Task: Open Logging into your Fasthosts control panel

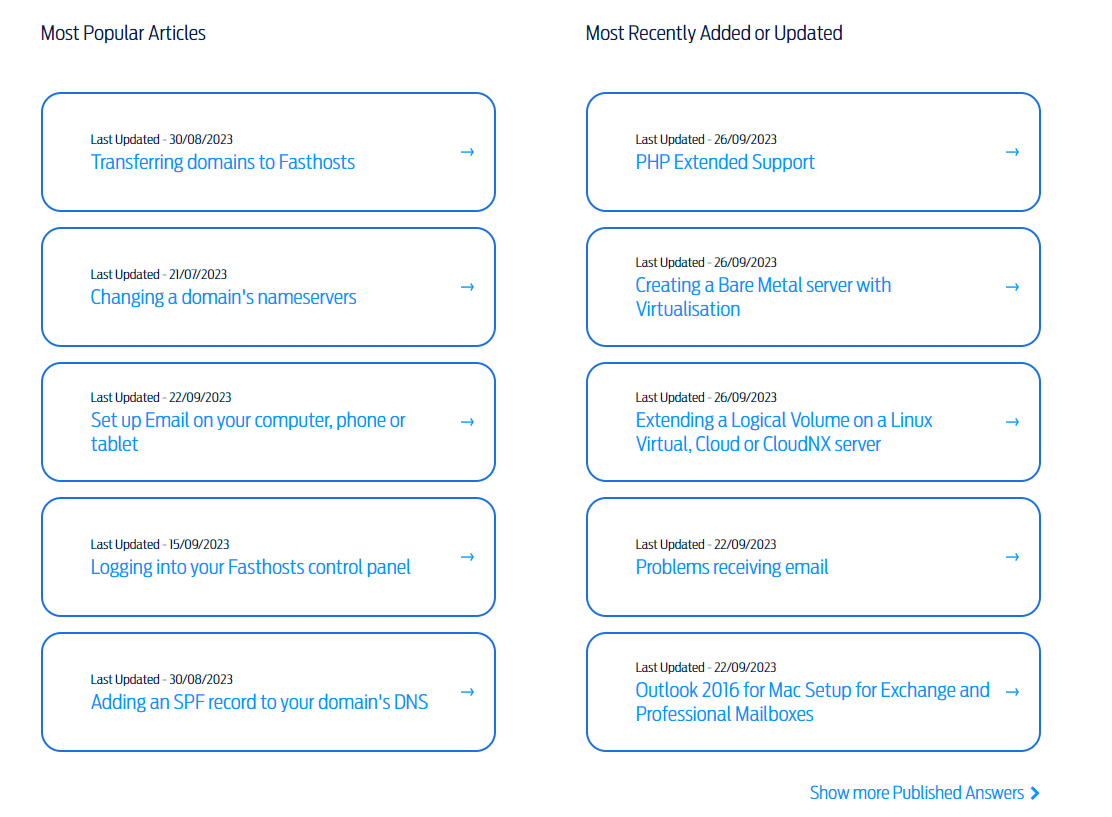Action: (x=250, y=567)
